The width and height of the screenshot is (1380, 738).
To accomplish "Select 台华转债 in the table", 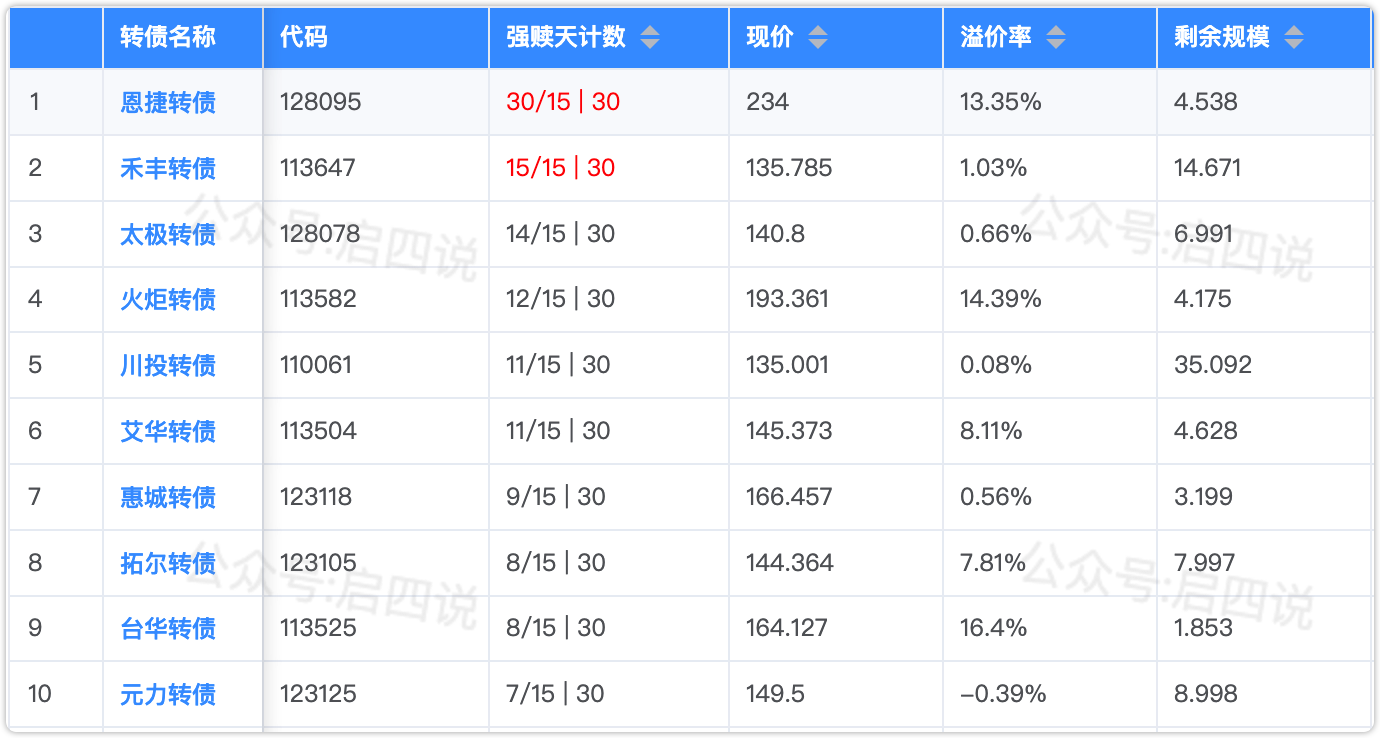I will pyautogui.click(x=168, y=628).
